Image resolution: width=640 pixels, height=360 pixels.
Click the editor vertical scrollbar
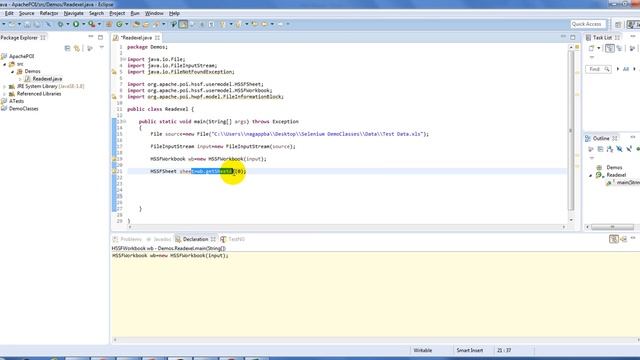571,131
